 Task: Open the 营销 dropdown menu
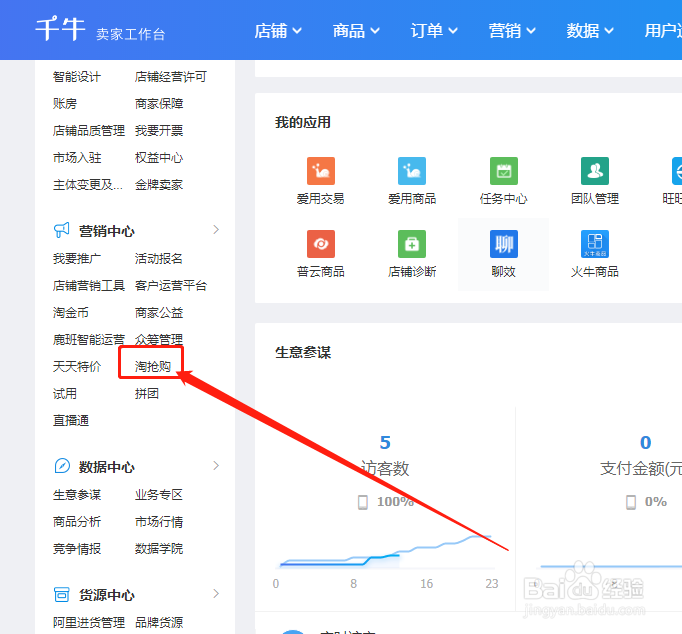click(512, 31)
